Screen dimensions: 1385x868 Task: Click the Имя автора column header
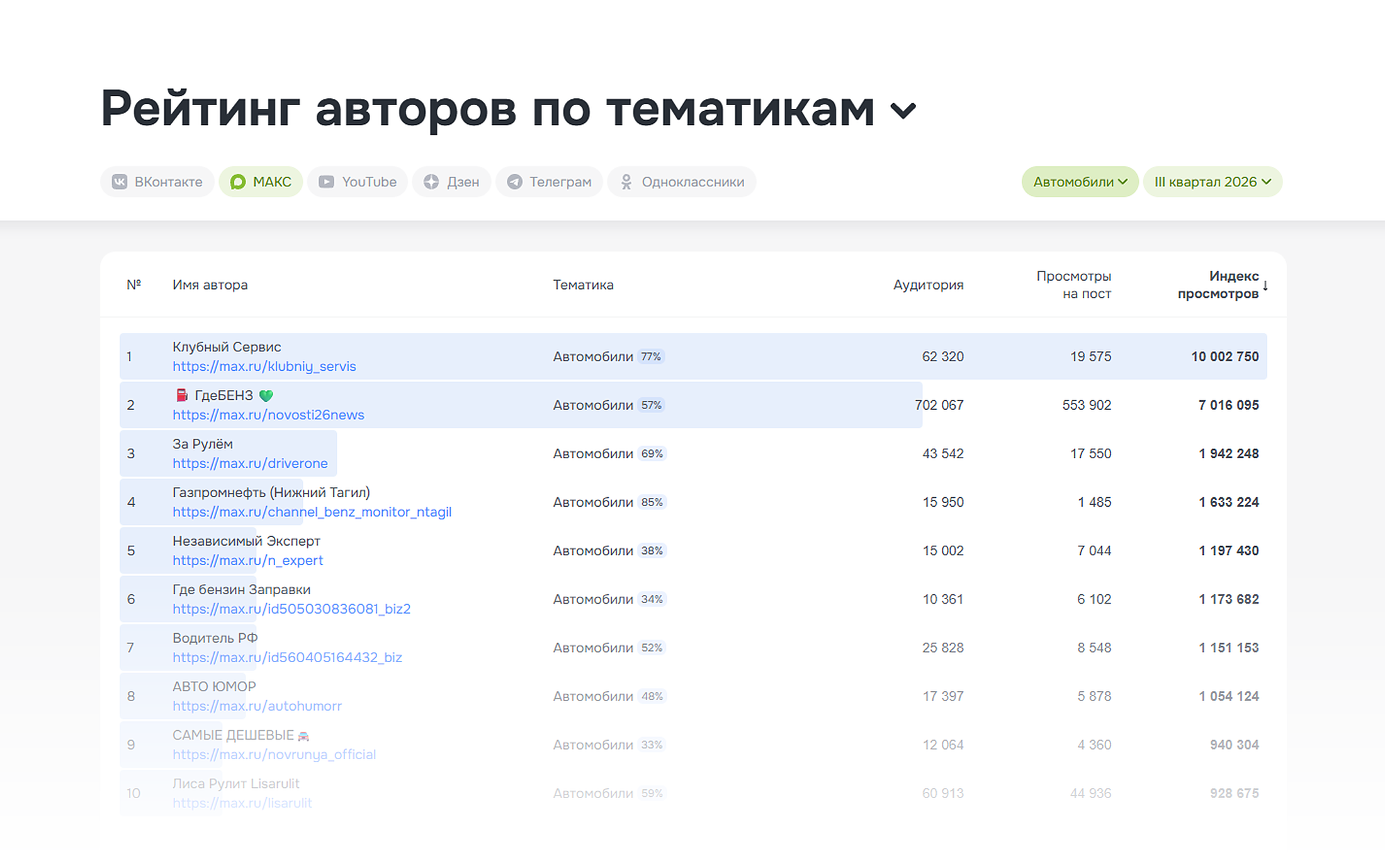(210, 285)
